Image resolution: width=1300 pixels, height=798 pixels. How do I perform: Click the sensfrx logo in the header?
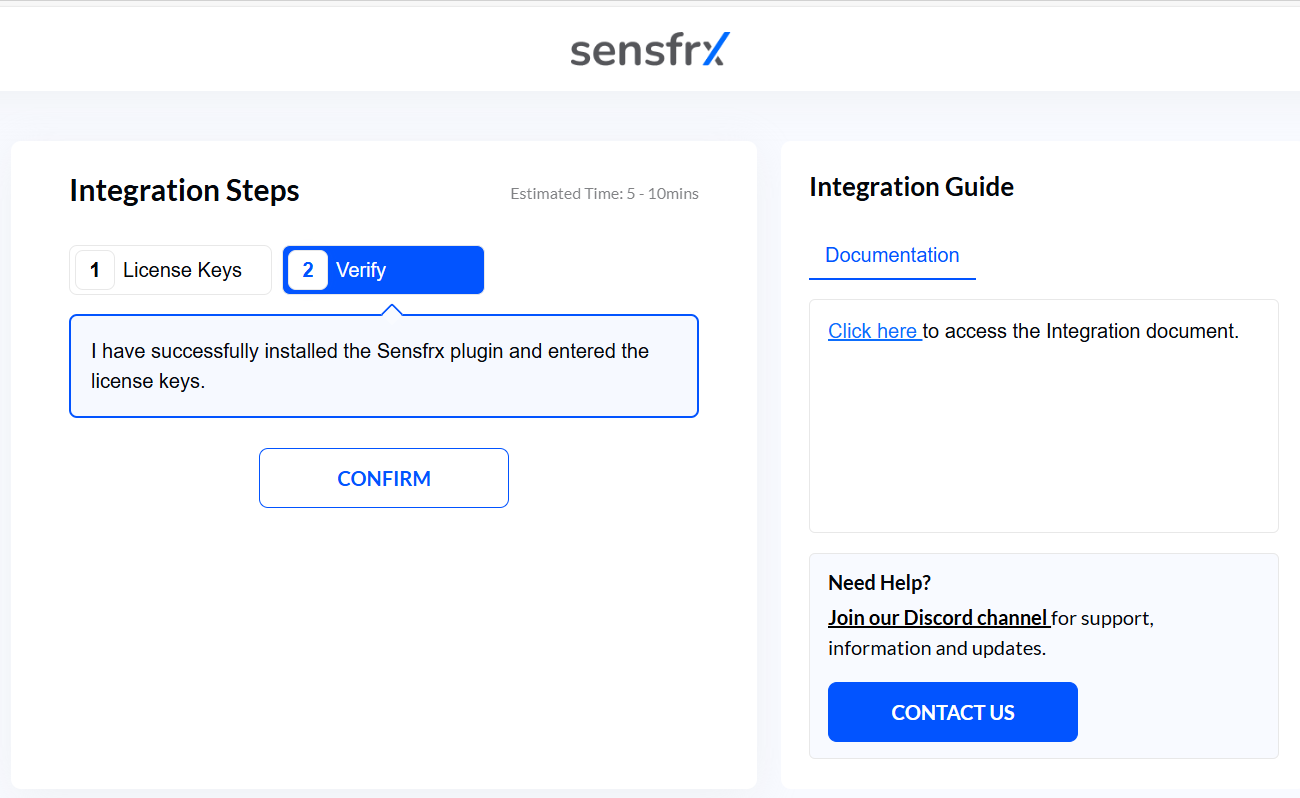tap(650, 50)
